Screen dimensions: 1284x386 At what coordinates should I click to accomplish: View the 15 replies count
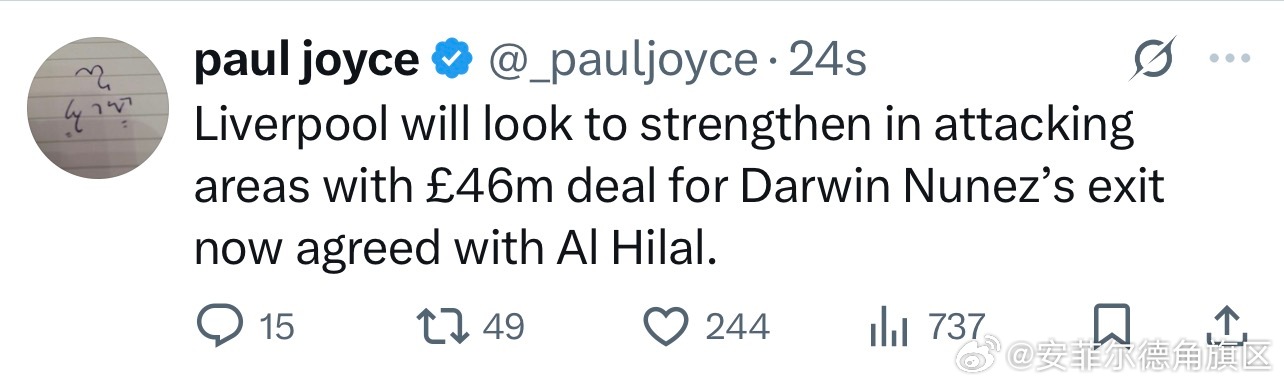277,327
